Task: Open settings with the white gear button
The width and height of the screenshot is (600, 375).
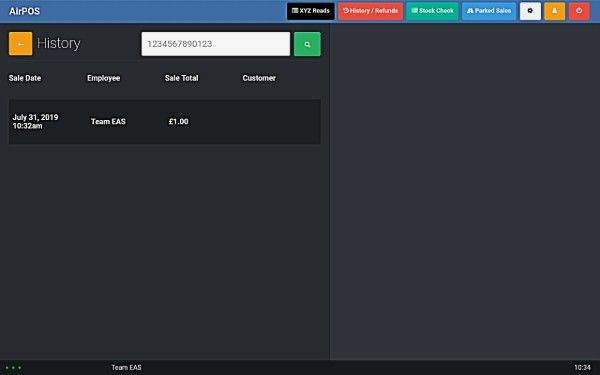Action: tap(530, 11)
